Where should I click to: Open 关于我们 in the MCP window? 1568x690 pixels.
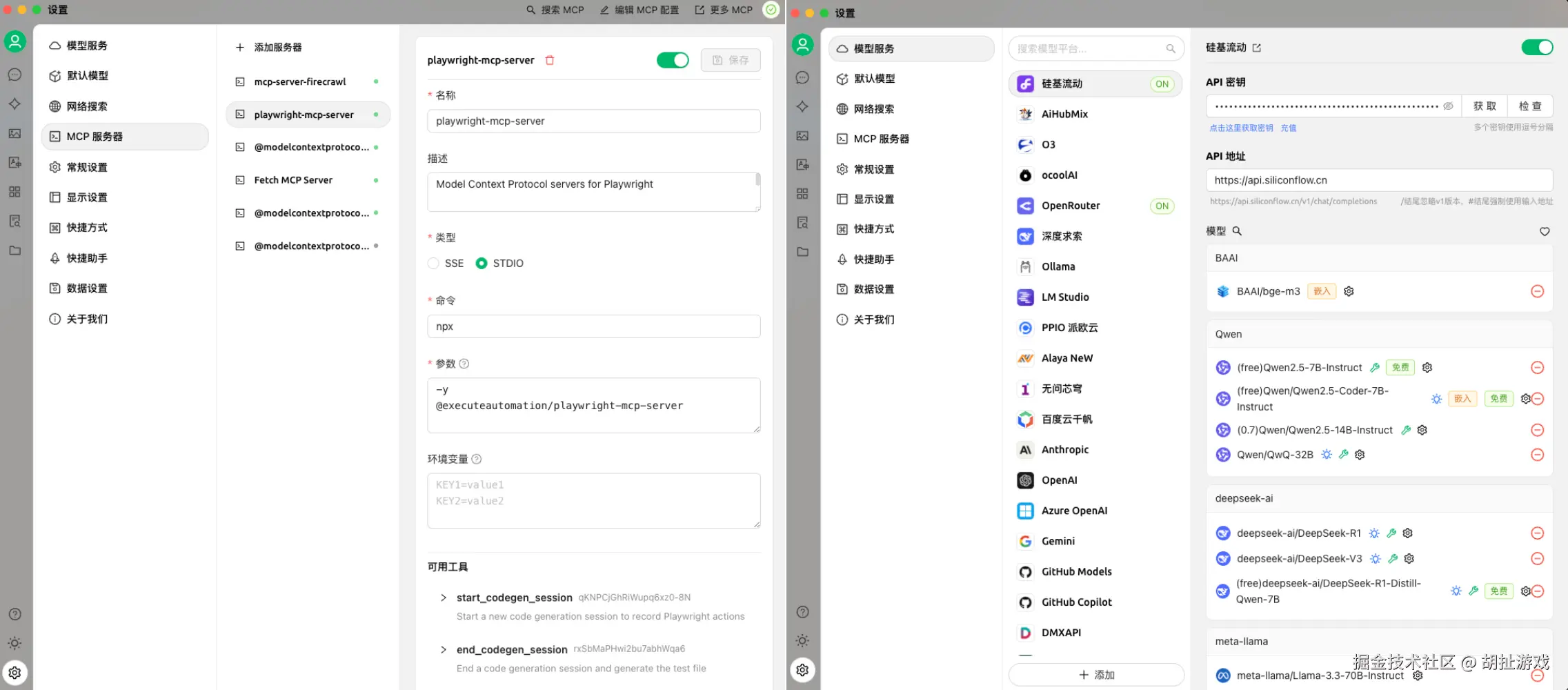125,319
